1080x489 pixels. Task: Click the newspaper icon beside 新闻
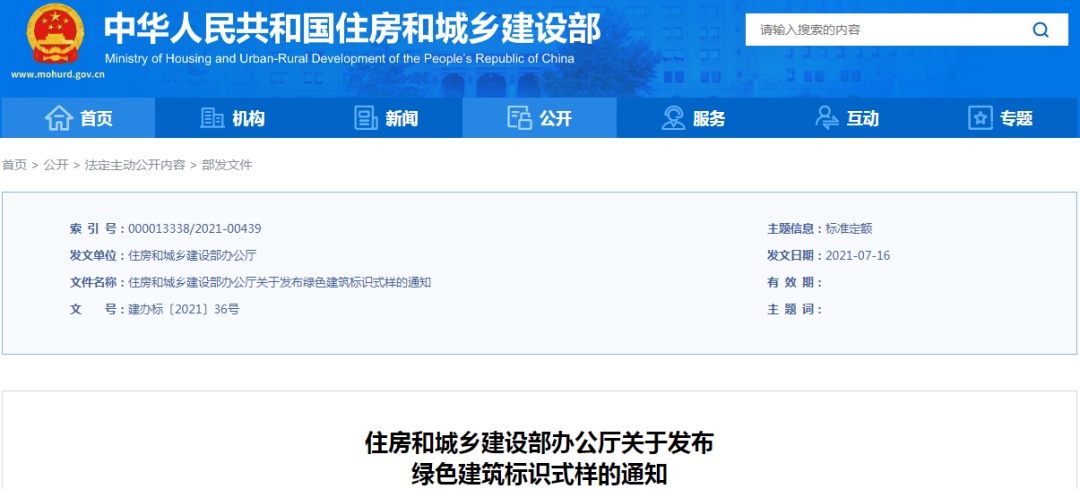[366, 118]
